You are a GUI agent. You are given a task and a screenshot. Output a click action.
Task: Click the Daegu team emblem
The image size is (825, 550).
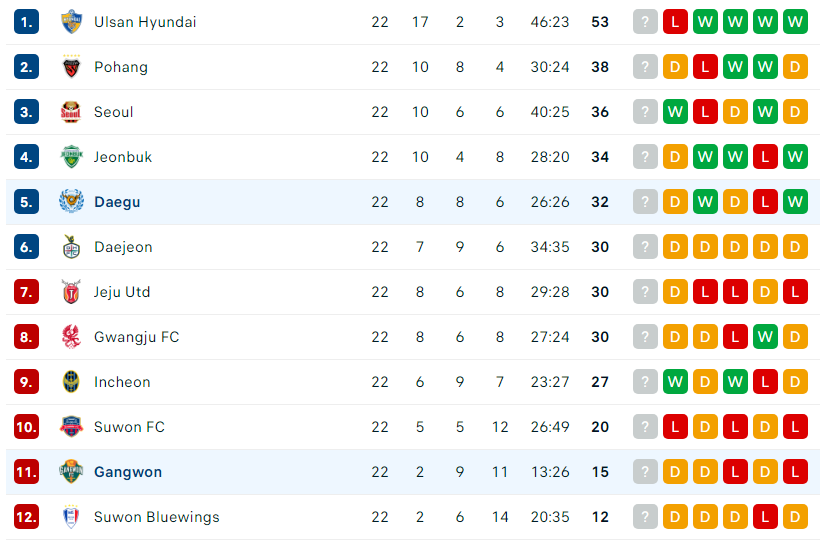(71, 202)
